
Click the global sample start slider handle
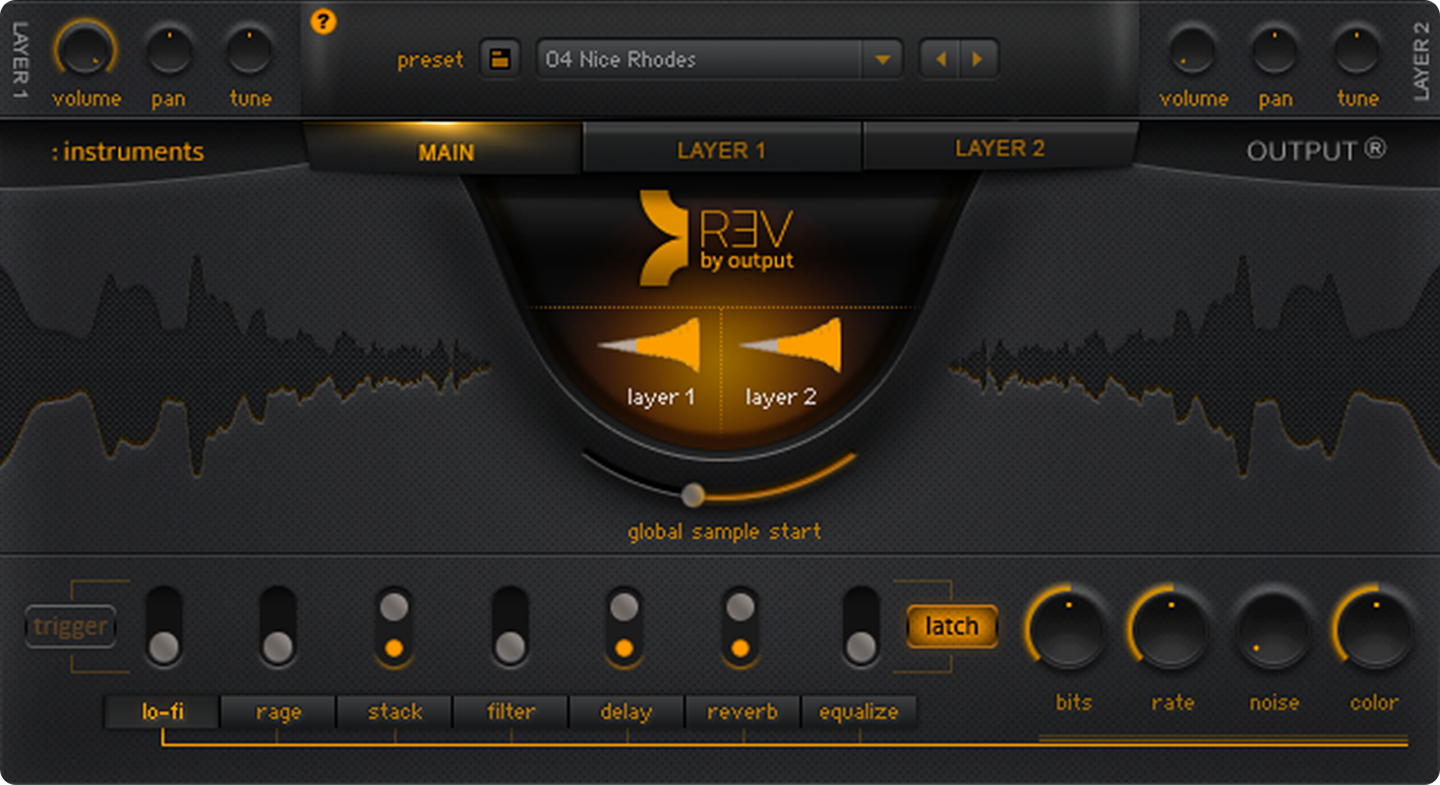(x=692, y=494)
